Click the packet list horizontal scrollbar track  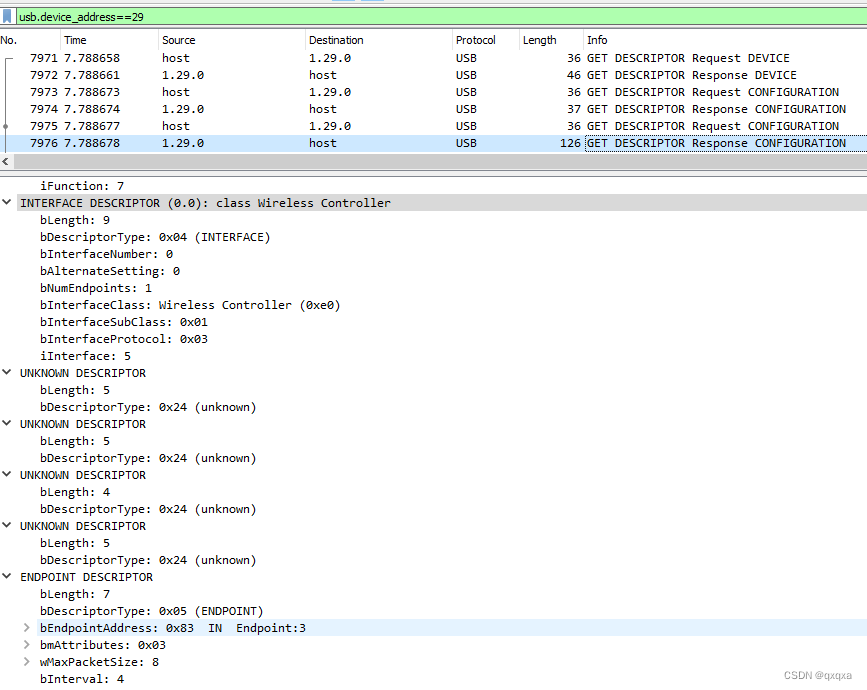coord(440,161)
